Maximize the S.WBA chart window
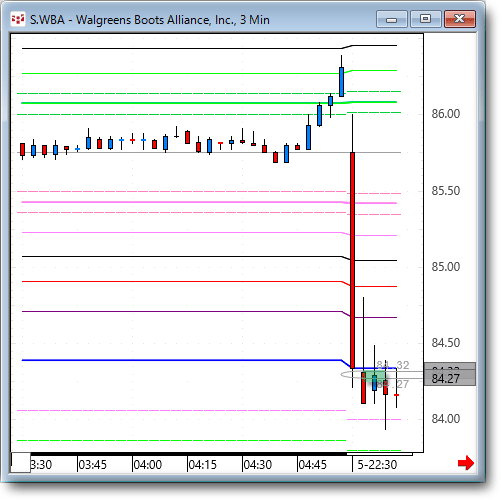 (425, 19)
